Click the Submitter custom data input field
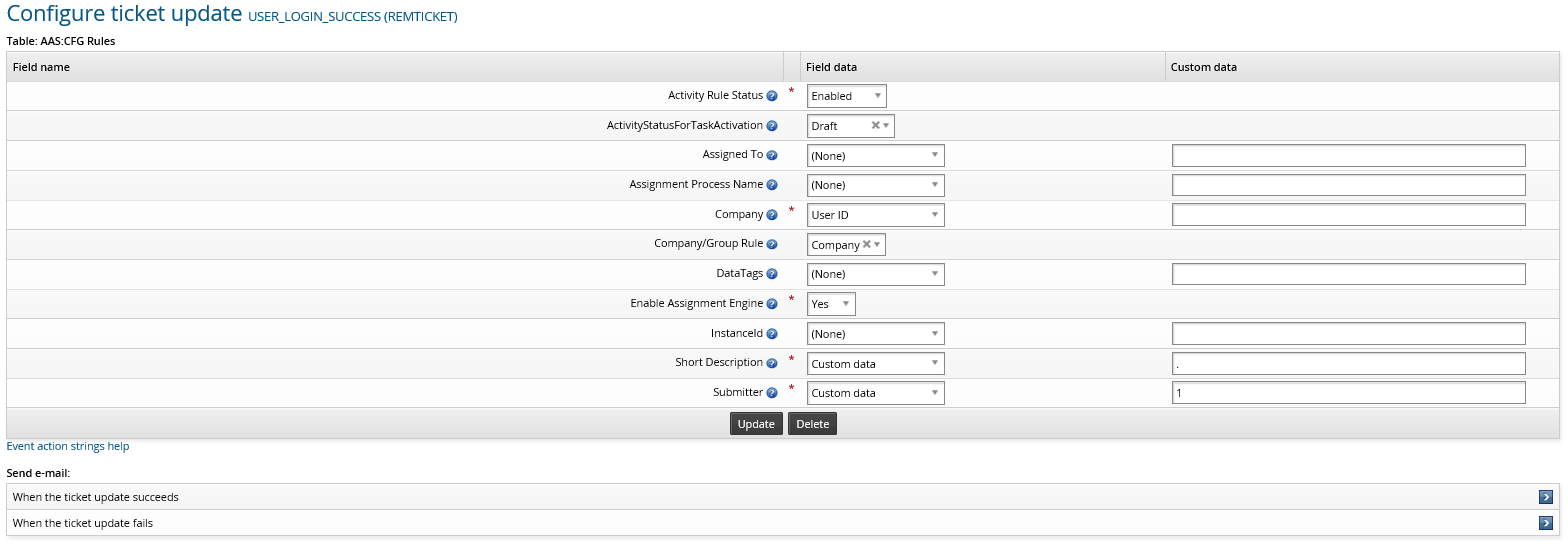 pyautogui.click(x=1348, y=393)
